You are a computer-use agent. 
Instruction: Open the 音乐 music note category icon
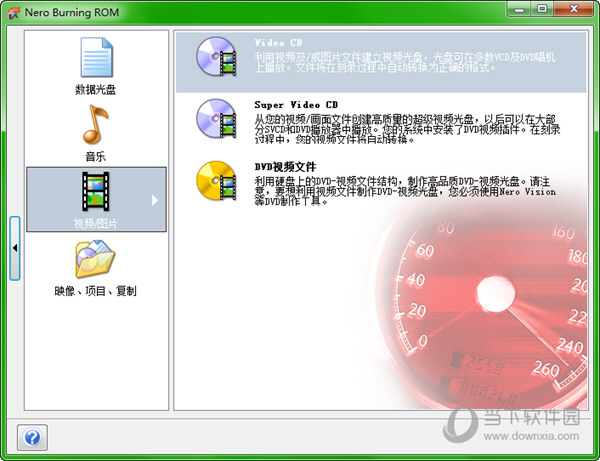(x=96, y=124)
